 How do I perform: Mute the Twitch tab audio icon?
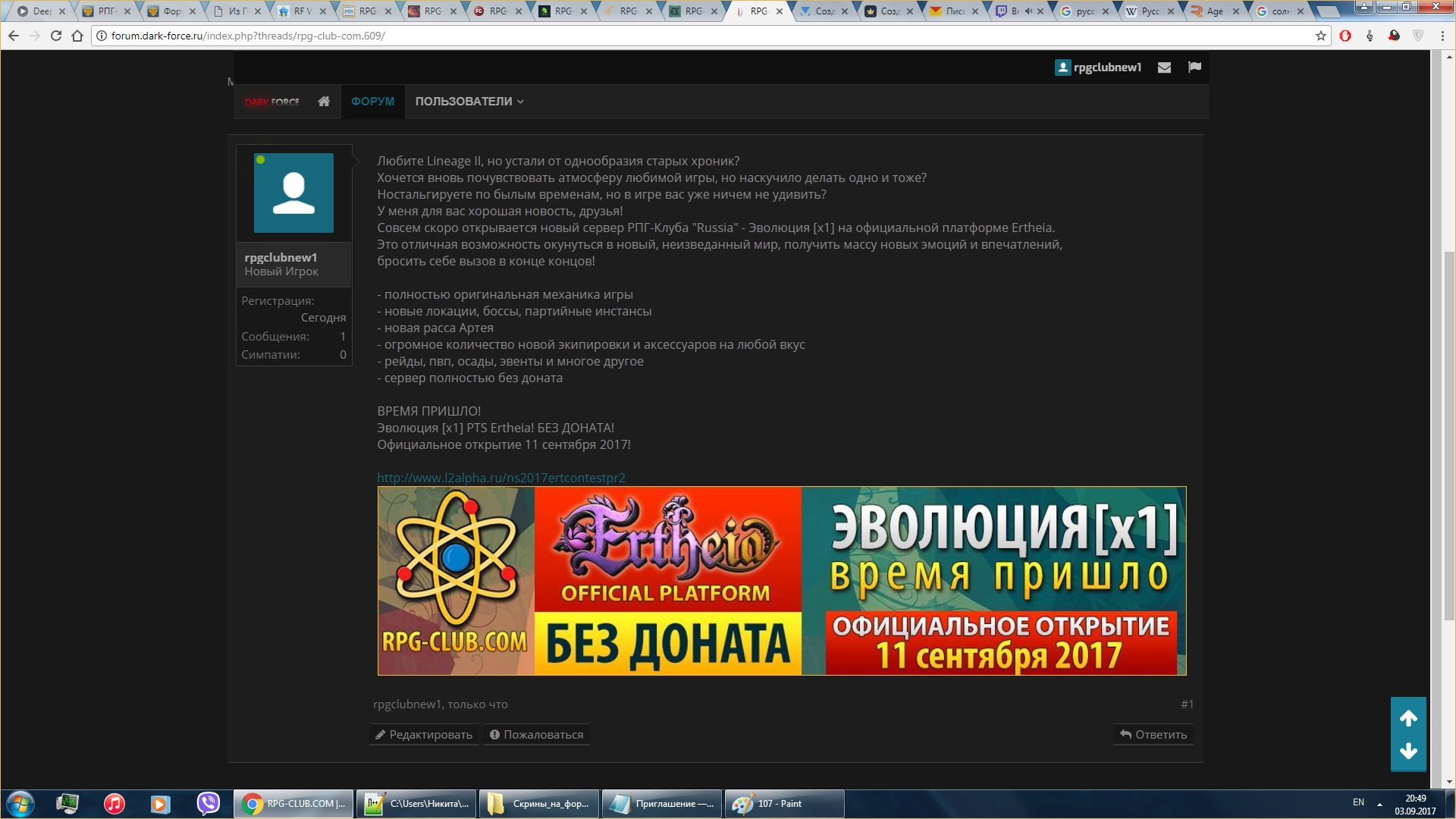tap(1028, 11)
